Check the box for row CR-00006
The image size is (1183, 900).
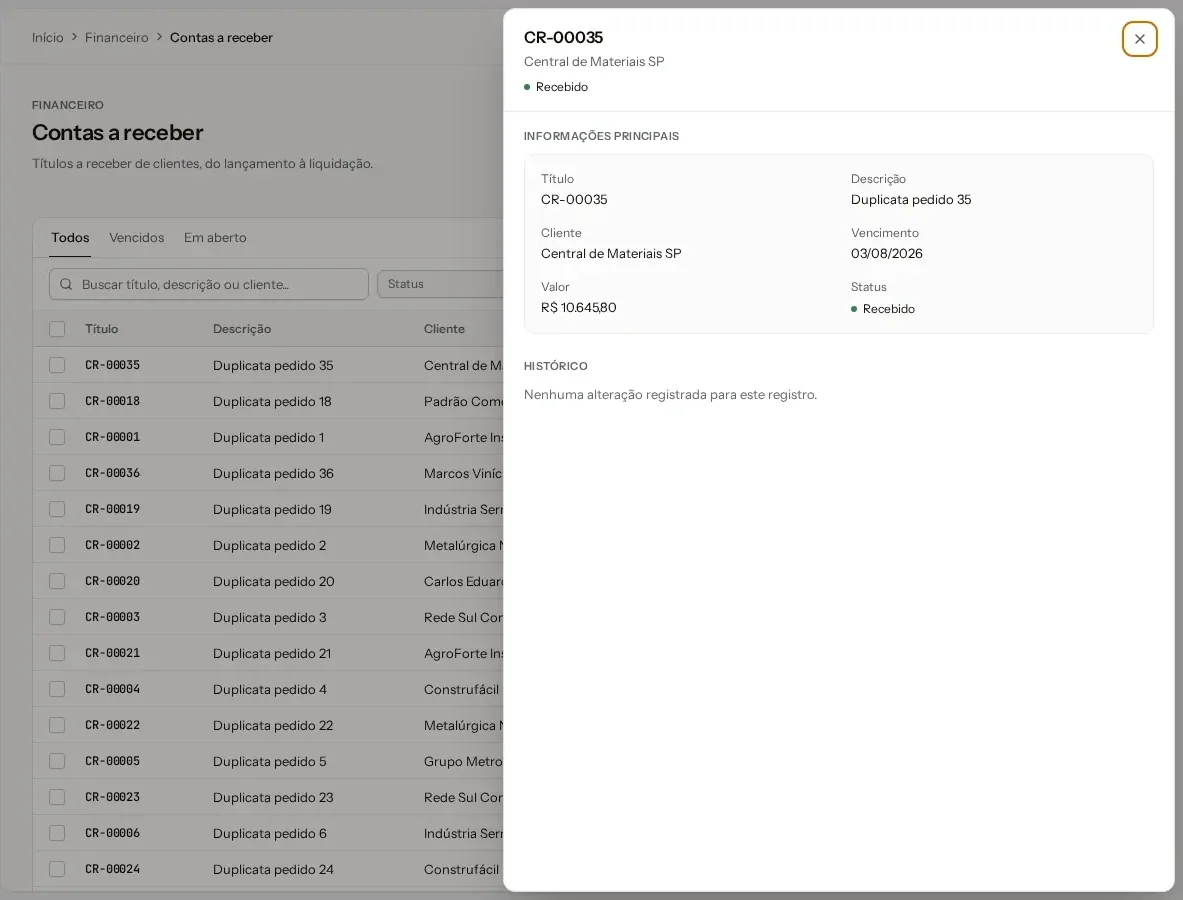57,833
